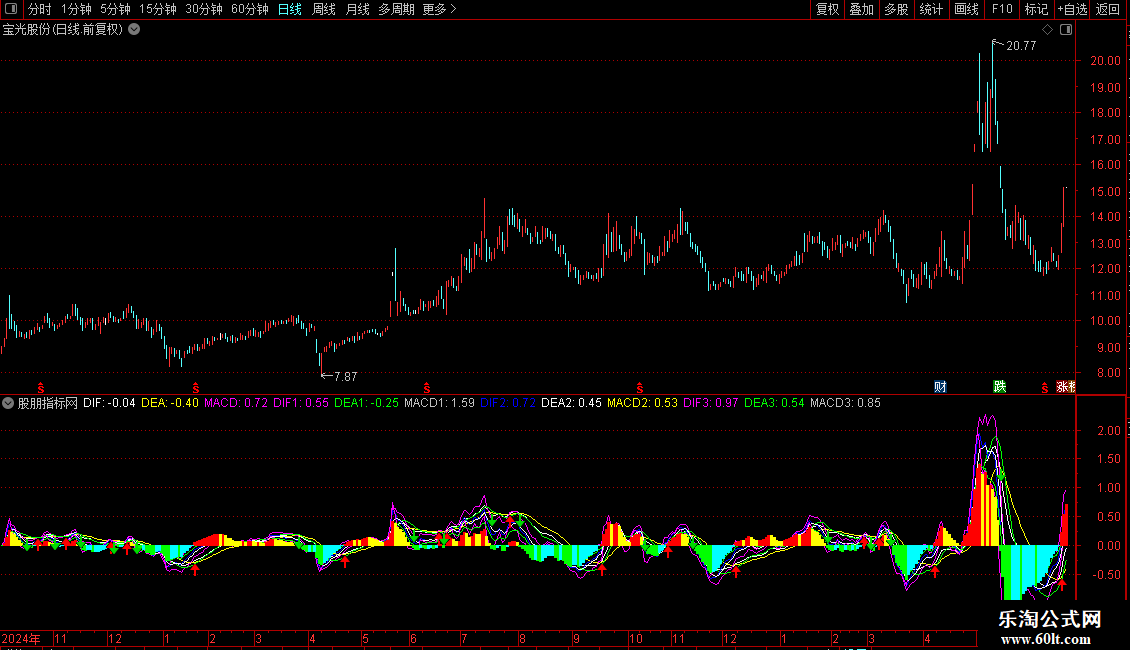Click the MACD2: 0.53 value
Image resolution: width=1130 pixels, height=650 pixels.
(x=642, y=403)
